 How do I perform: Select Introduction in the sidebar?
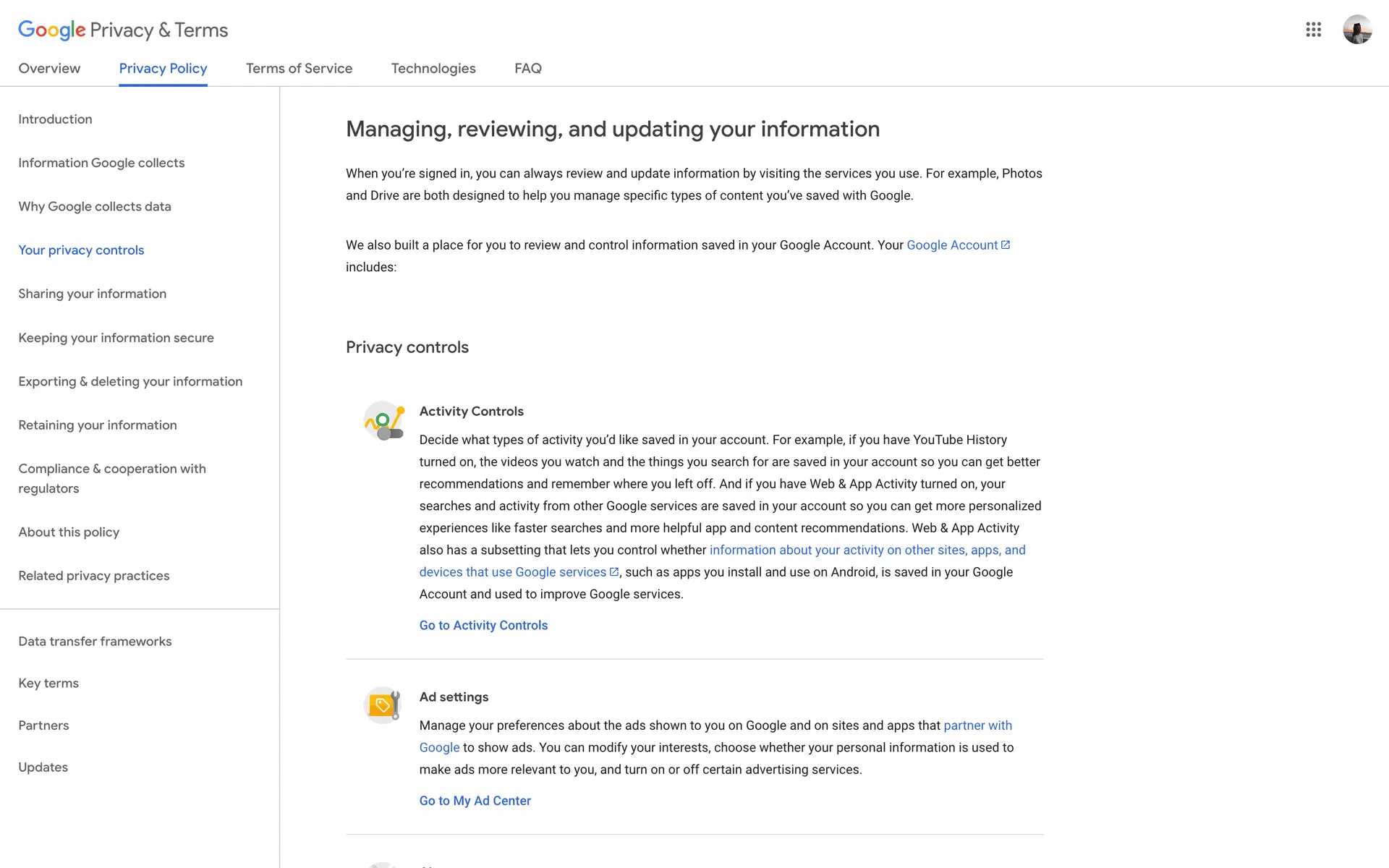(x=55, y=119)
